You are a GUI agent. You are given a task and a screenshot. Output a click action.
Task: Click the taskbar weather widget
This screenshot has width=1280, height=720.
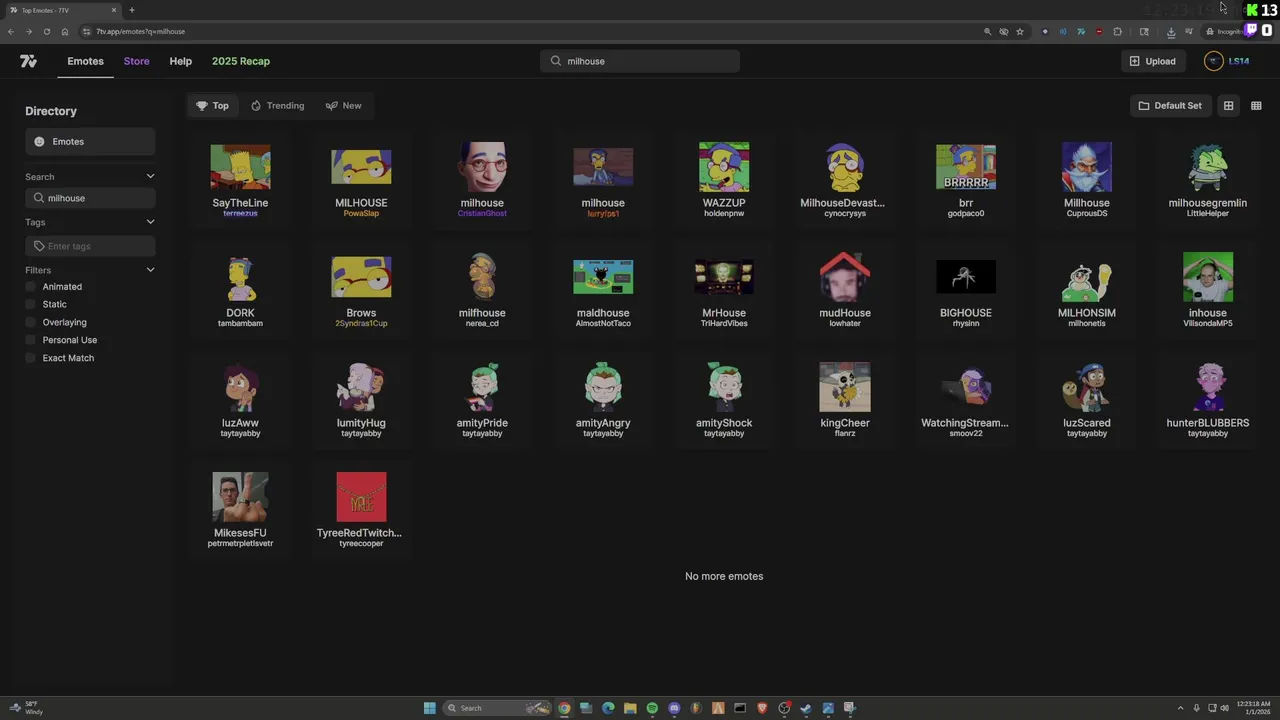click(x=26, y=708)
